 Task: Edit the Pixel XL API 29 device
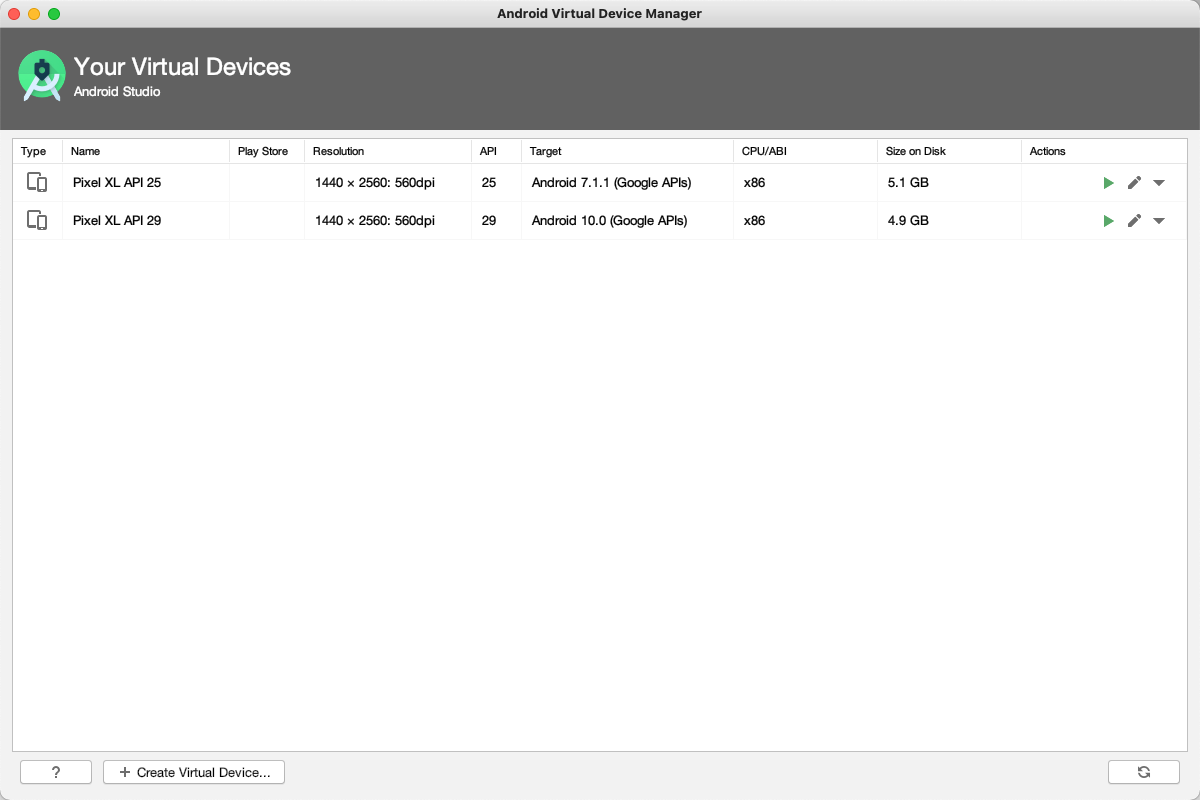tap(1134, 221)
